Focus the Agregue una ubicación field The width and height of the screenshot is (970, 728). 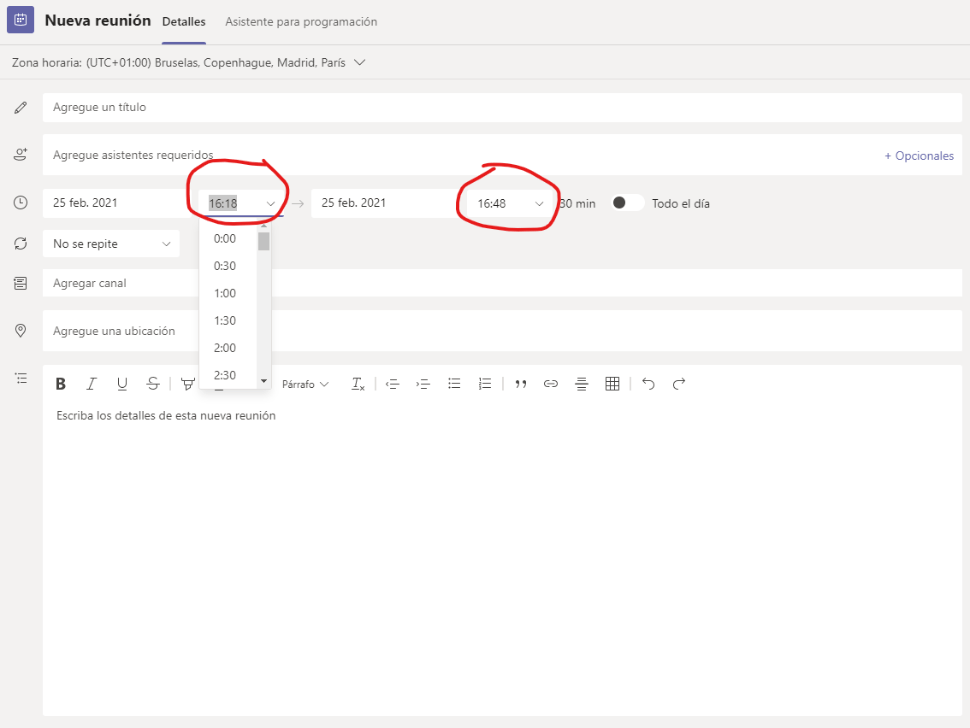502,331
